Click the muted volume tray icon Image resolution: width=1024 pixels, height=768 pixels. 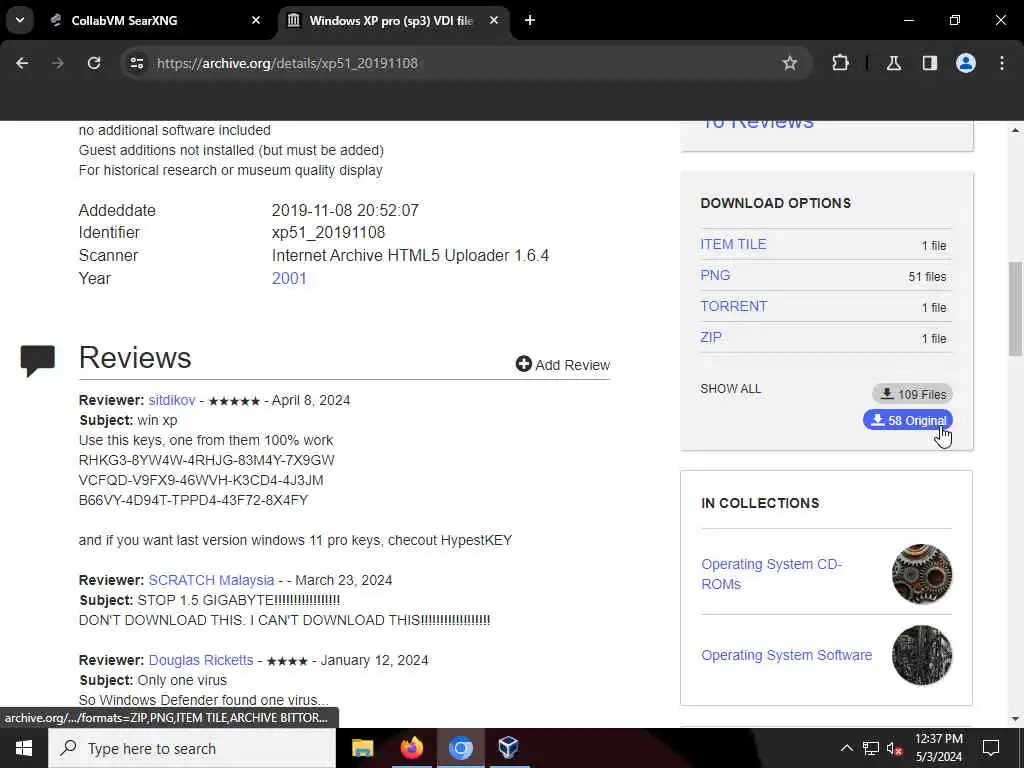coord(895,748)
